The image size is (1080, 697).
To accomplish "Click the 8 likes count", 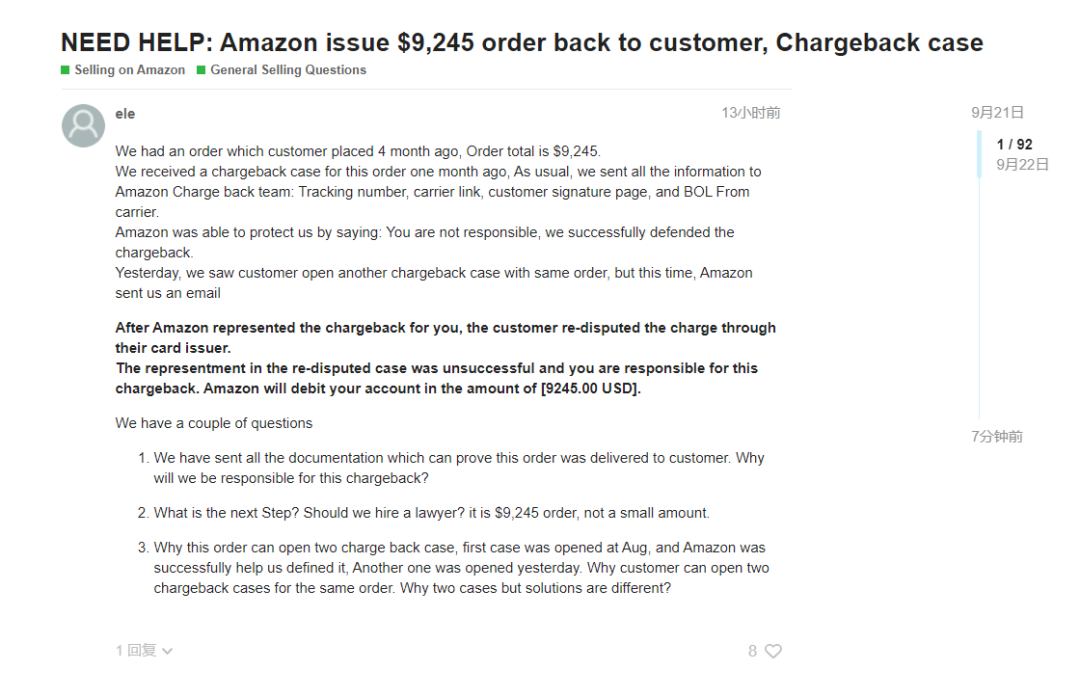I will [752, 651].
